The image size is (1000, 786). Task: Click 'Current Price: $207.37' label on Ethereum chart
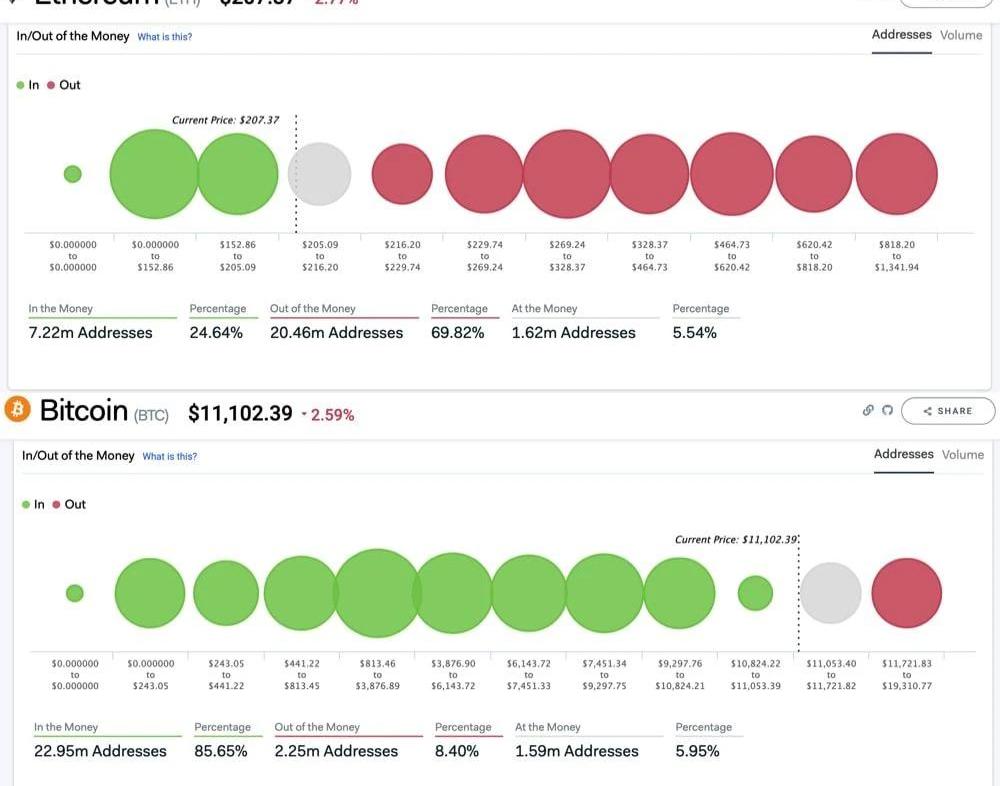click(x=225, y=120)
